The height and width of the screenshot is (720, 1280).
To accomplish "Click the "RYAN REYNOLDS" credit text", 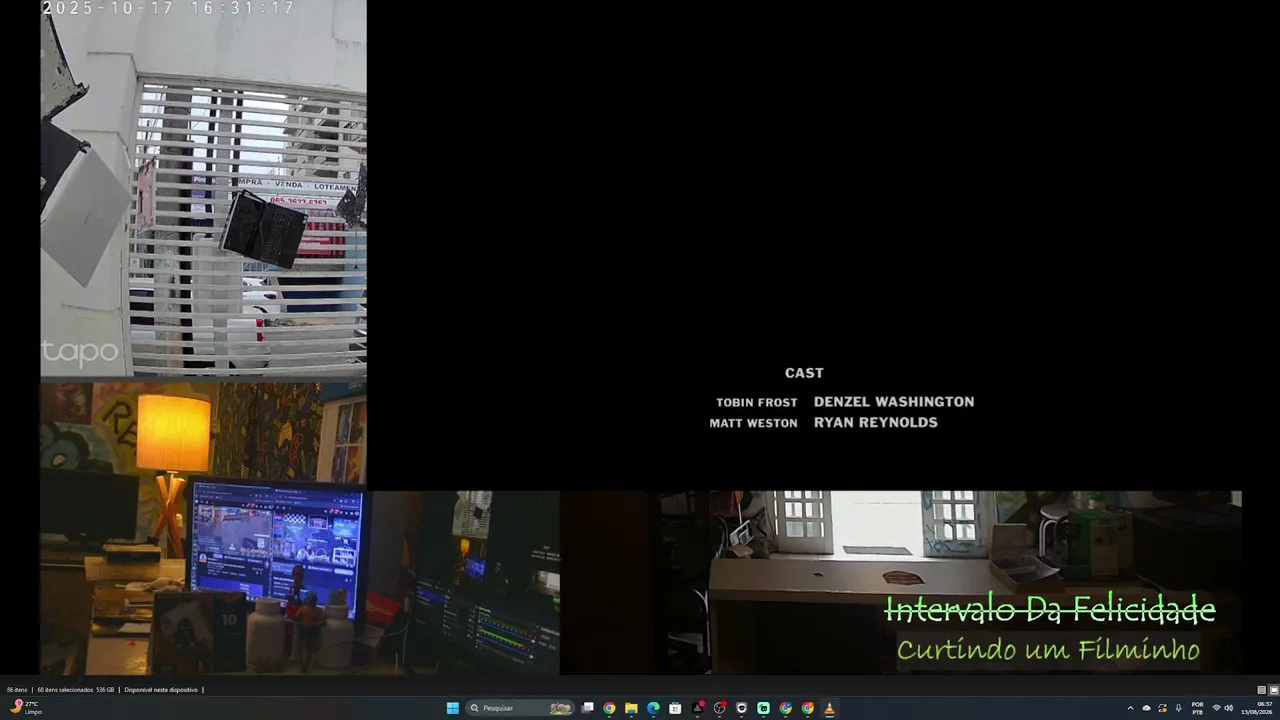I will (876, 423).
